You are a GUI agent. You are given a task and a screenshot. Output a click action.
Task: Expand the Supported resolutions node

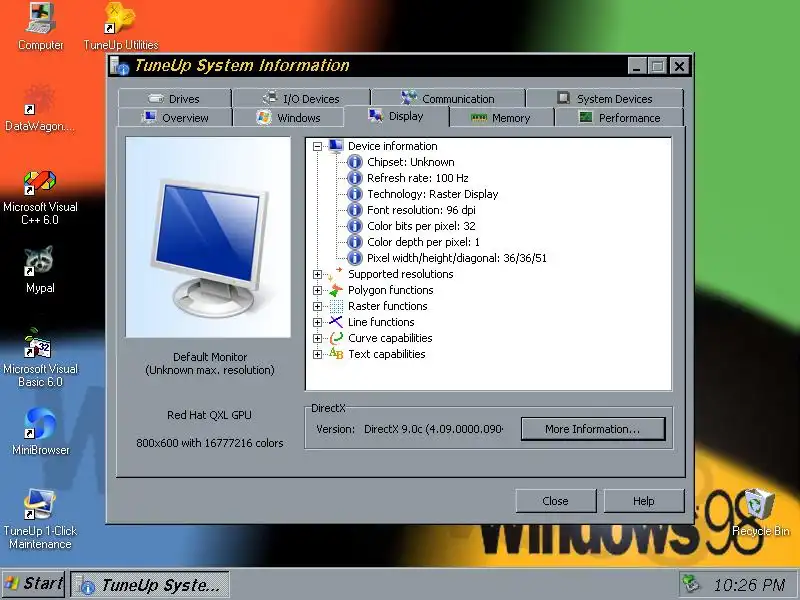[x=317, y=274]
